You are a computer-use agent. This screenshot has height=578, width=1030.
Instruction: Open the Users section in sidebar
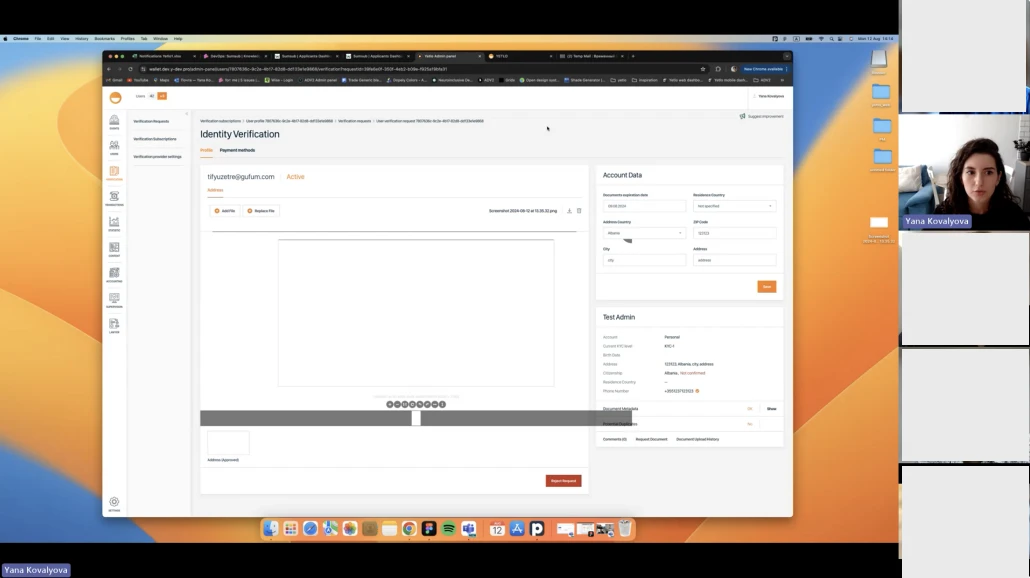pos(114,147)
